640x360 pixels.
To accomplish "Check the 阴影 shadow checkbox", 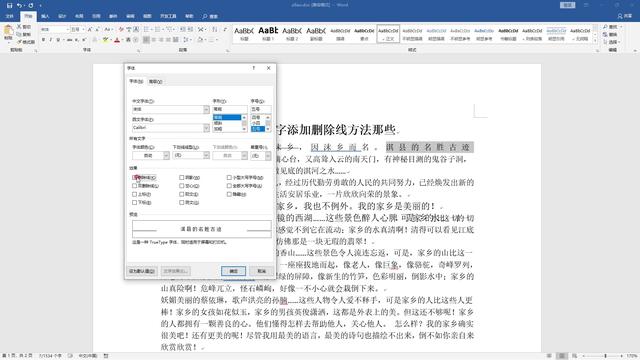I will click(x=182, y=178).
